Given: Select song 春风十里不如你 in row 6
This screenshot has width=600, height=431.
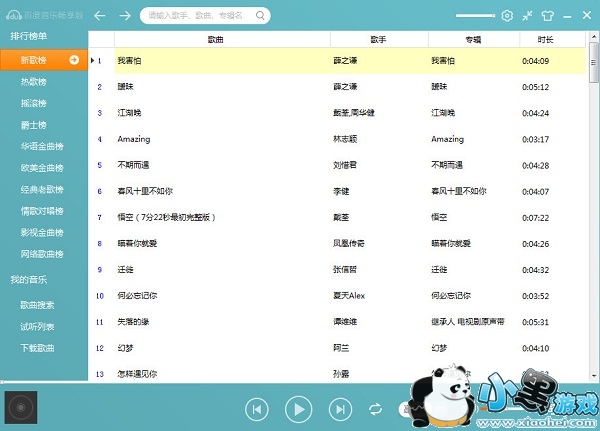Looking at the screenshot, I should 145,191.
